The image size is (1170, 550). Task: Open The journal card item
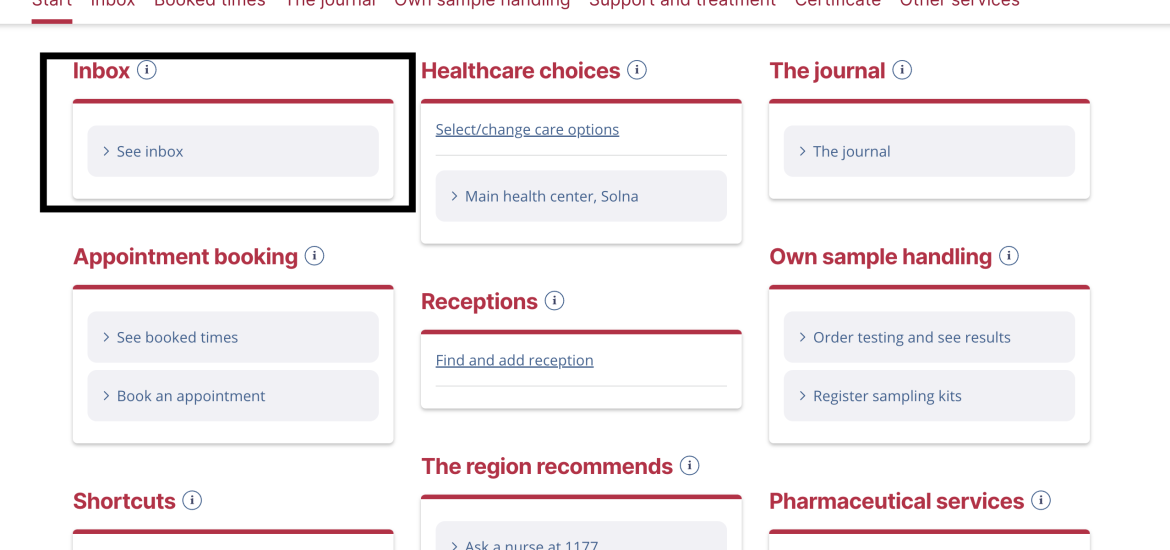pos(929,151)
